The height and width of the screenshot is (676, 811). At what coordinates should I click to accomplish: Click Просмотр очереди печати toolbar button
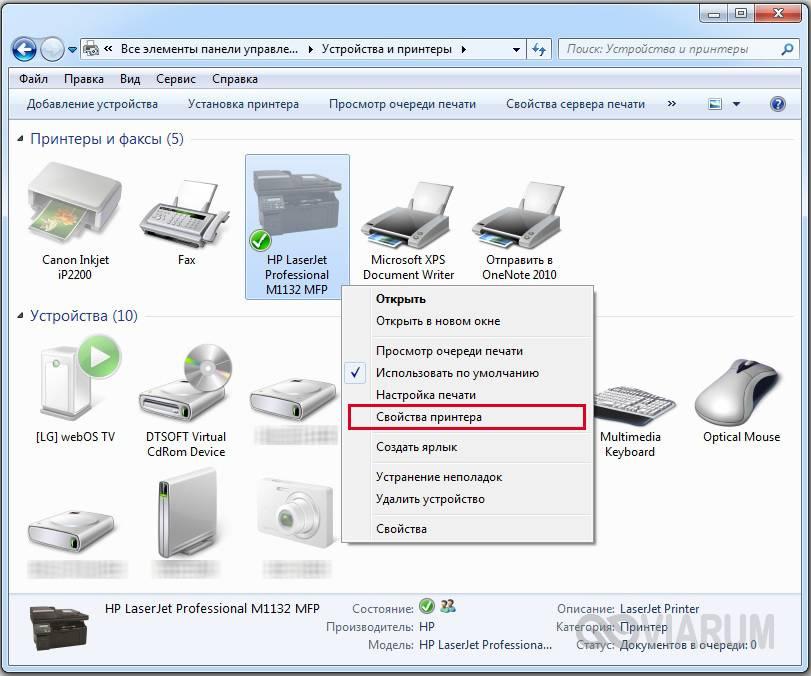402,104
